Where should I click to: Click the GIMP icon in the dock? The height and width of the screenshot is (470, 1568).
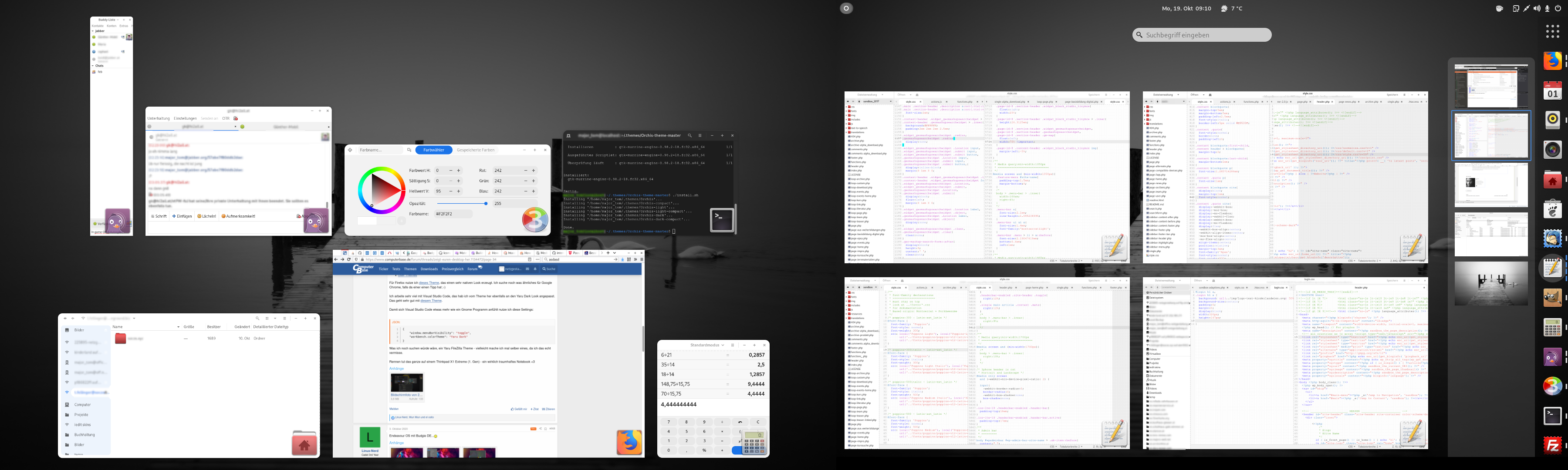(x=1552, y=297)
